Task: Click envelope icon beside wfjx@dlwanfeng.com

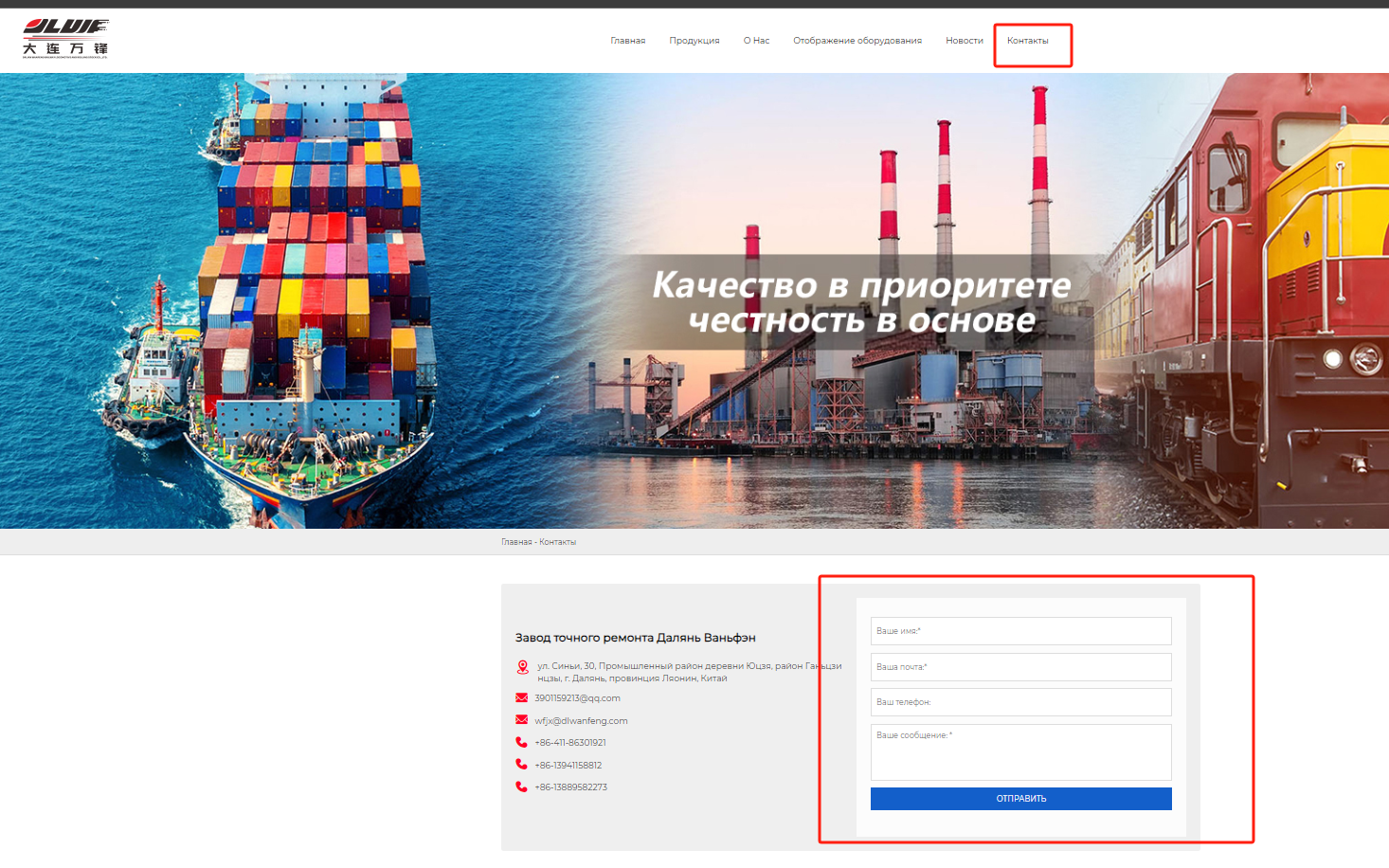Action: coord(521,721)
